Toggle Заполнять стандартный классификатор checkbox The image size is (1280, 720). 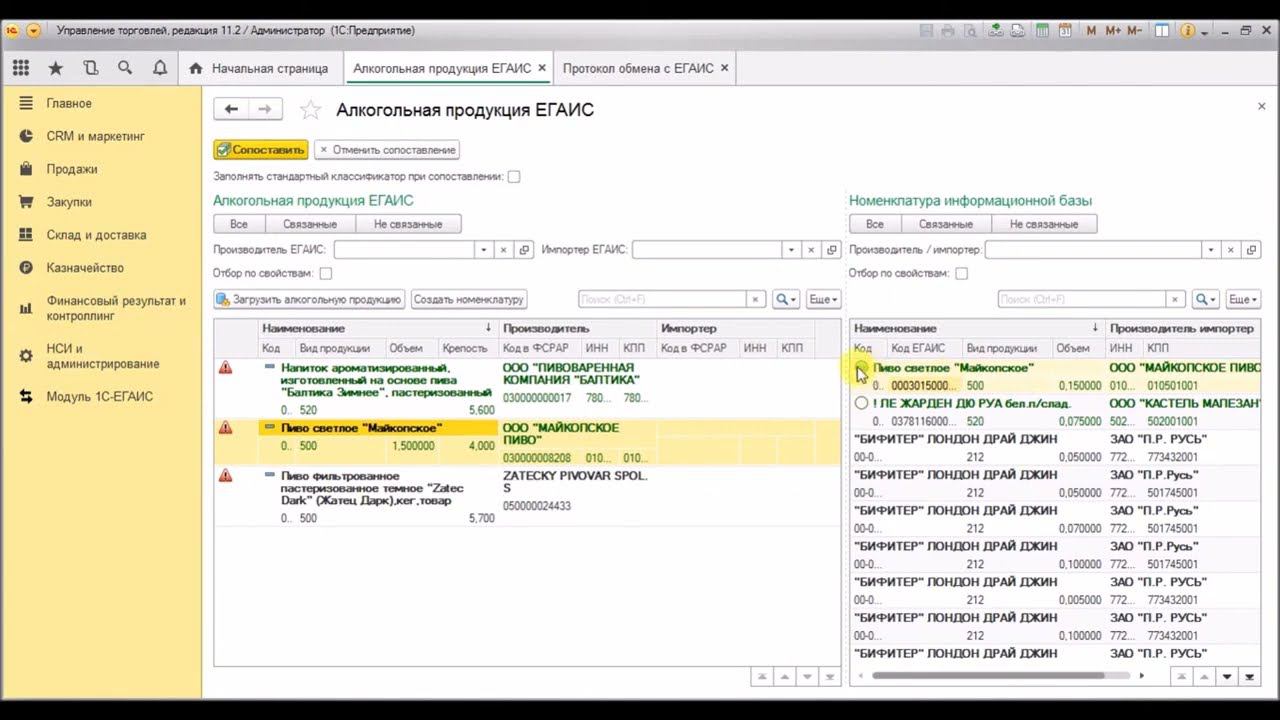point(514,177)
